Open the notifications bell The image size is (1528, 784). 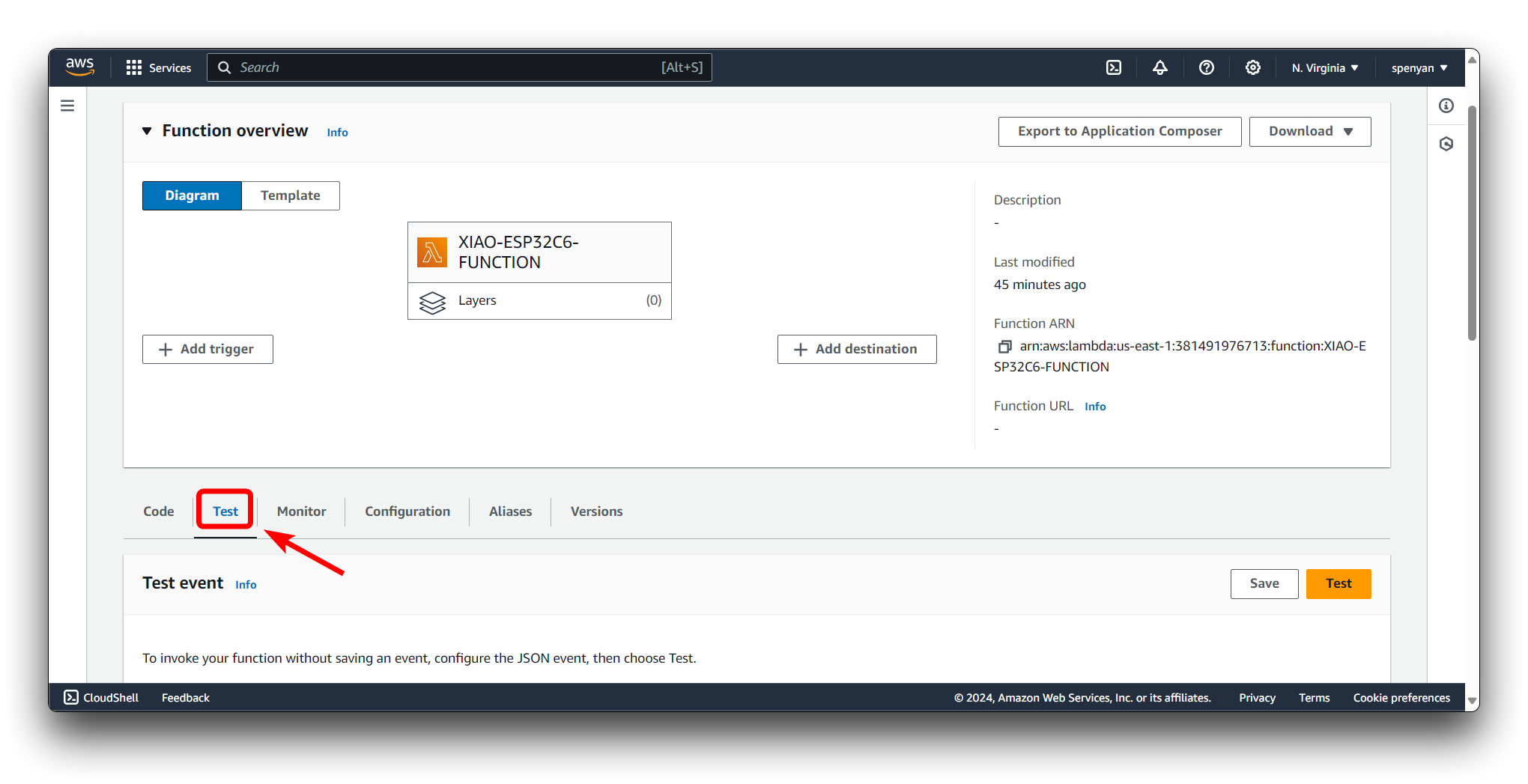point(1160,67)
